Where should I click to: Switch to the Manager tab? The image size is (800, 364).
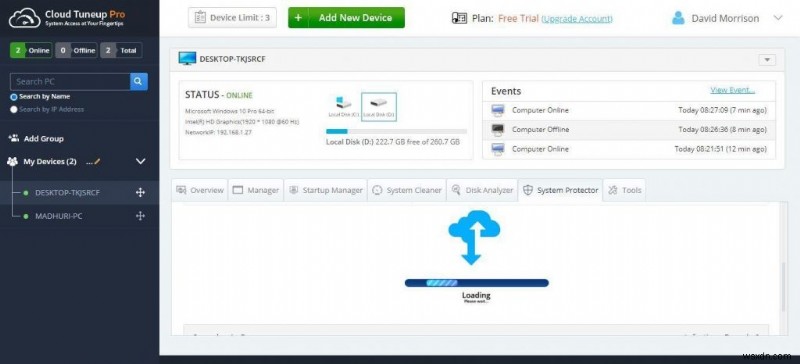click(x=256, y=190)
